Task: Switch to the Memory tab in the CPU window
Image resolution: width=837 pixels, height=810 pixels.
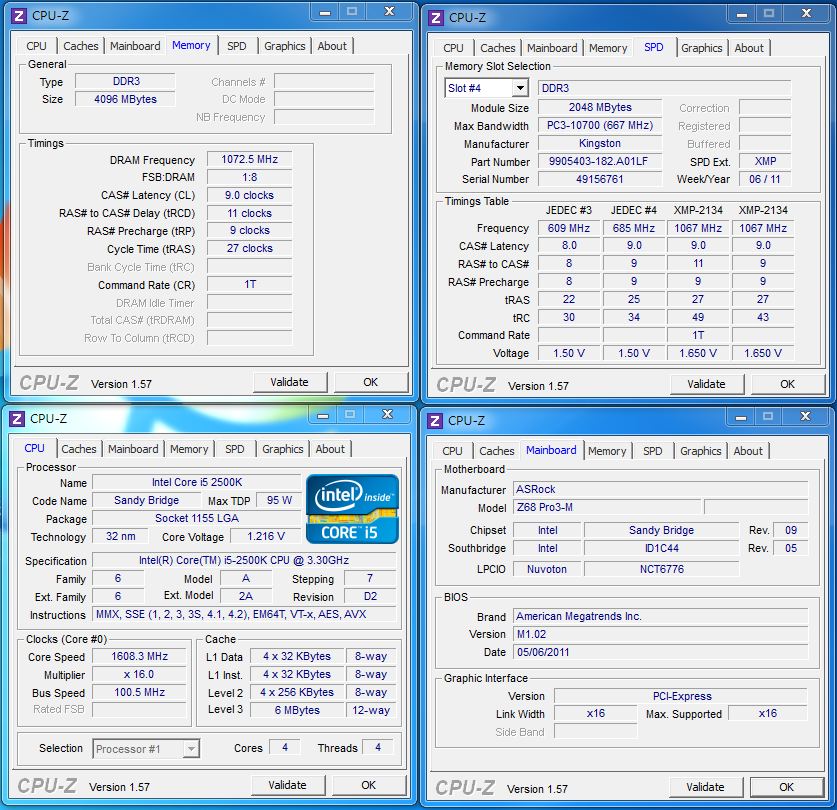Action: click(x=189, y=450)
